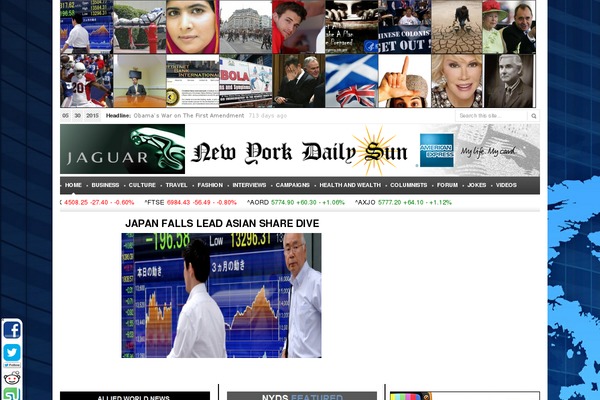This screenshot has height=400, width=600.
Task: Click the ALLIED WORLD NEWS header
Action: pyautogui.click(x=135, y=396)
